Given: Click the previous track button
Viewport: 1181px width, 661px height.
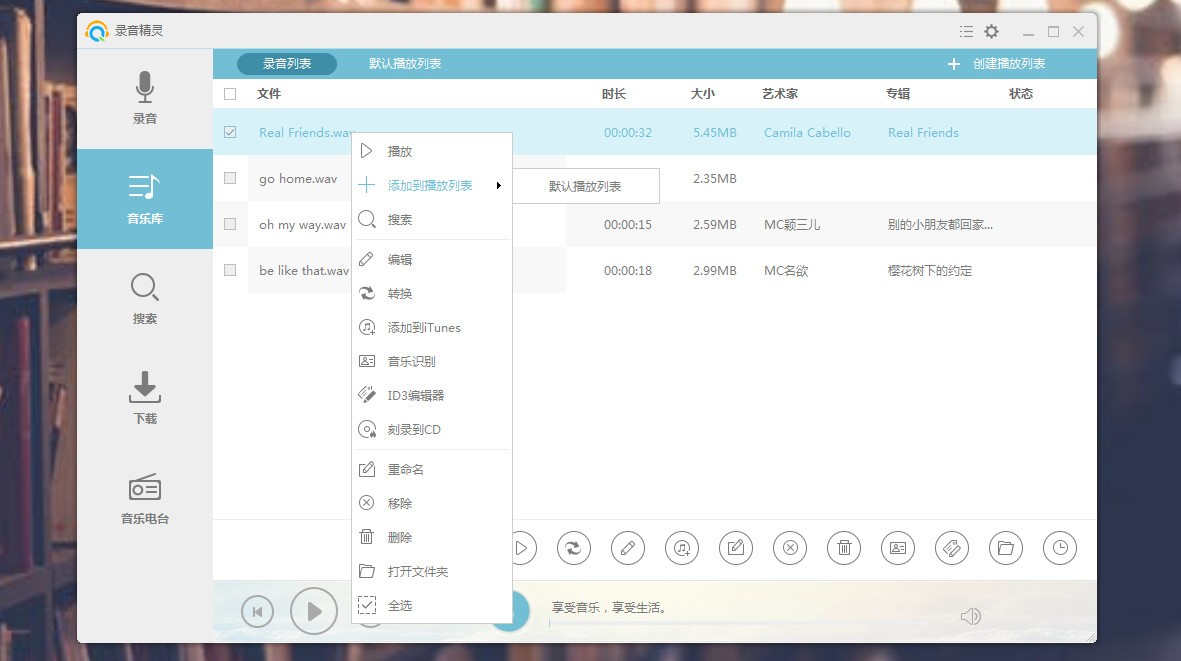Looking at the screenshot, I should (258, 611).
